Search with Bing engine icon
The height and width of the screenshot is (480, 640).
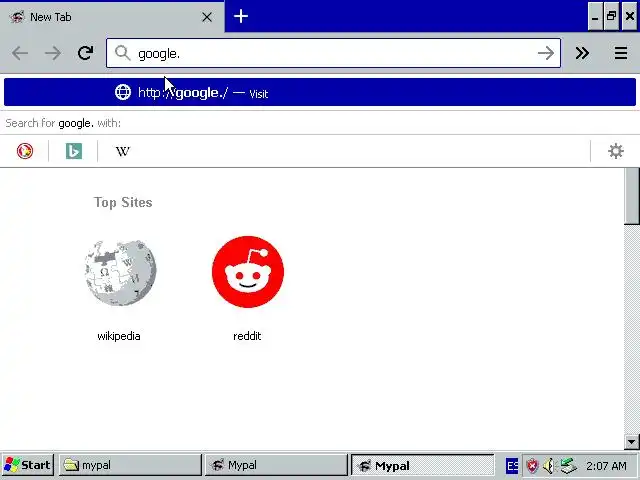(74, 151)
